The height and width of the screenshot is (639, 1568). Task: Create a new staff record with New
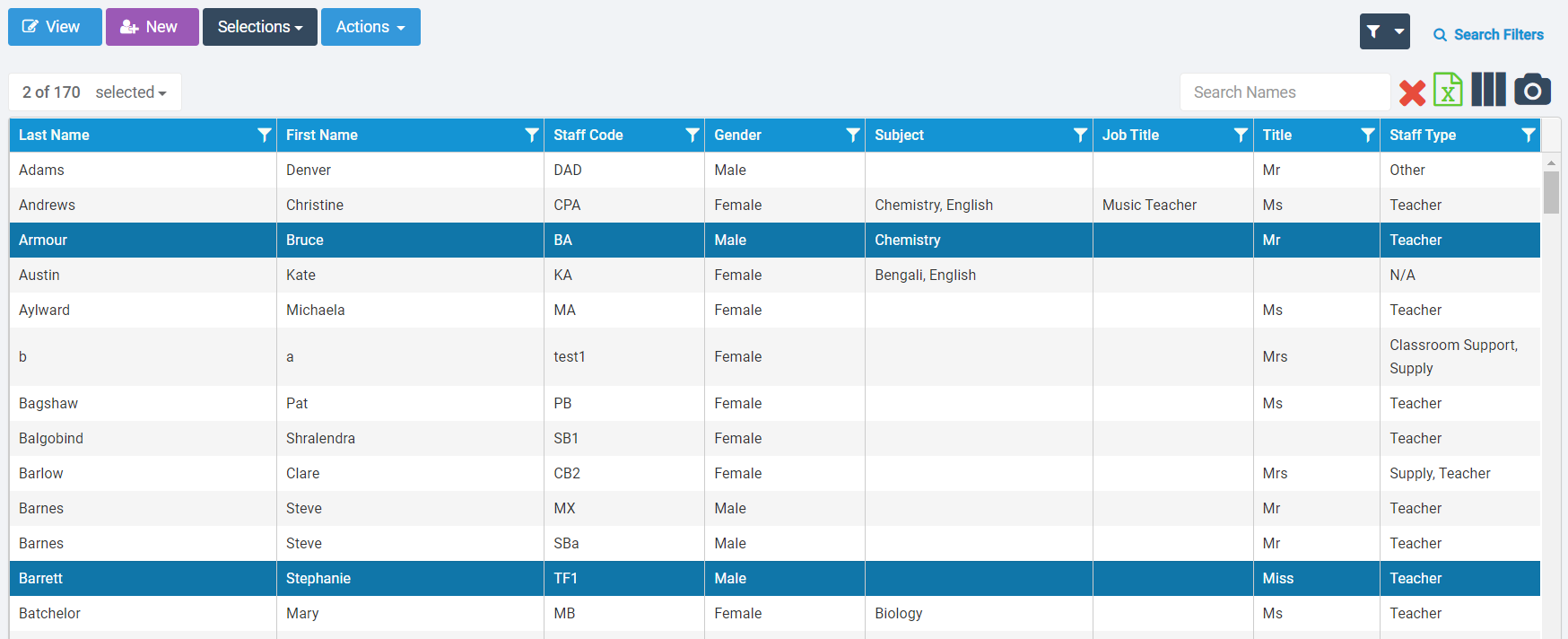coord(152,27)
